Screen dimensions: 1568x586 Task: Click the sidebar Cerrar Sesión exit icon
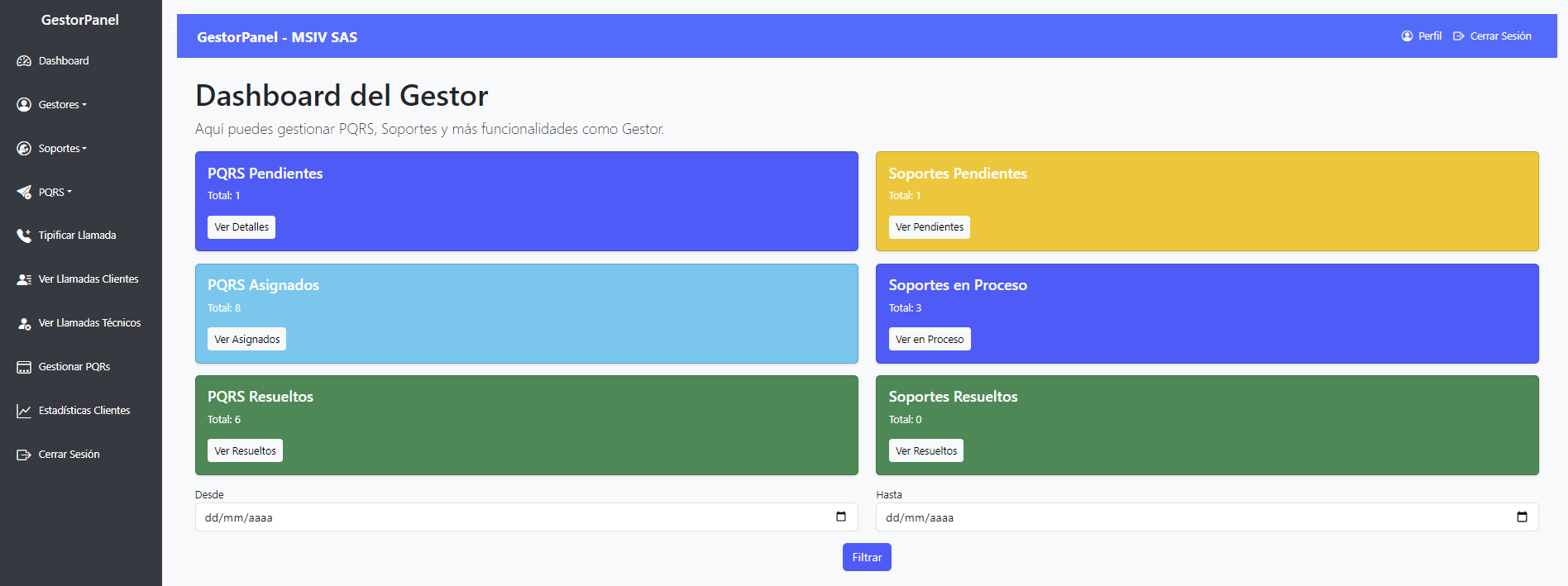[24, 455]
